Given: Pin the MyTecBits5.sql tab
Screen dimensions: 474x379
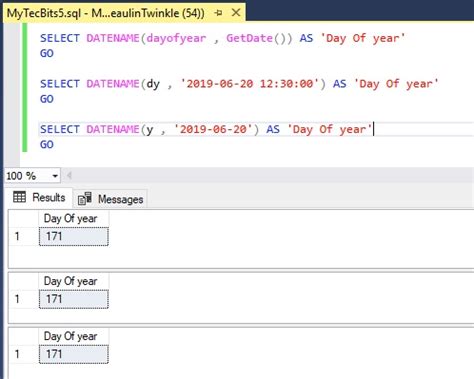Looking at the screenshot, I should [x=218, y=13].
